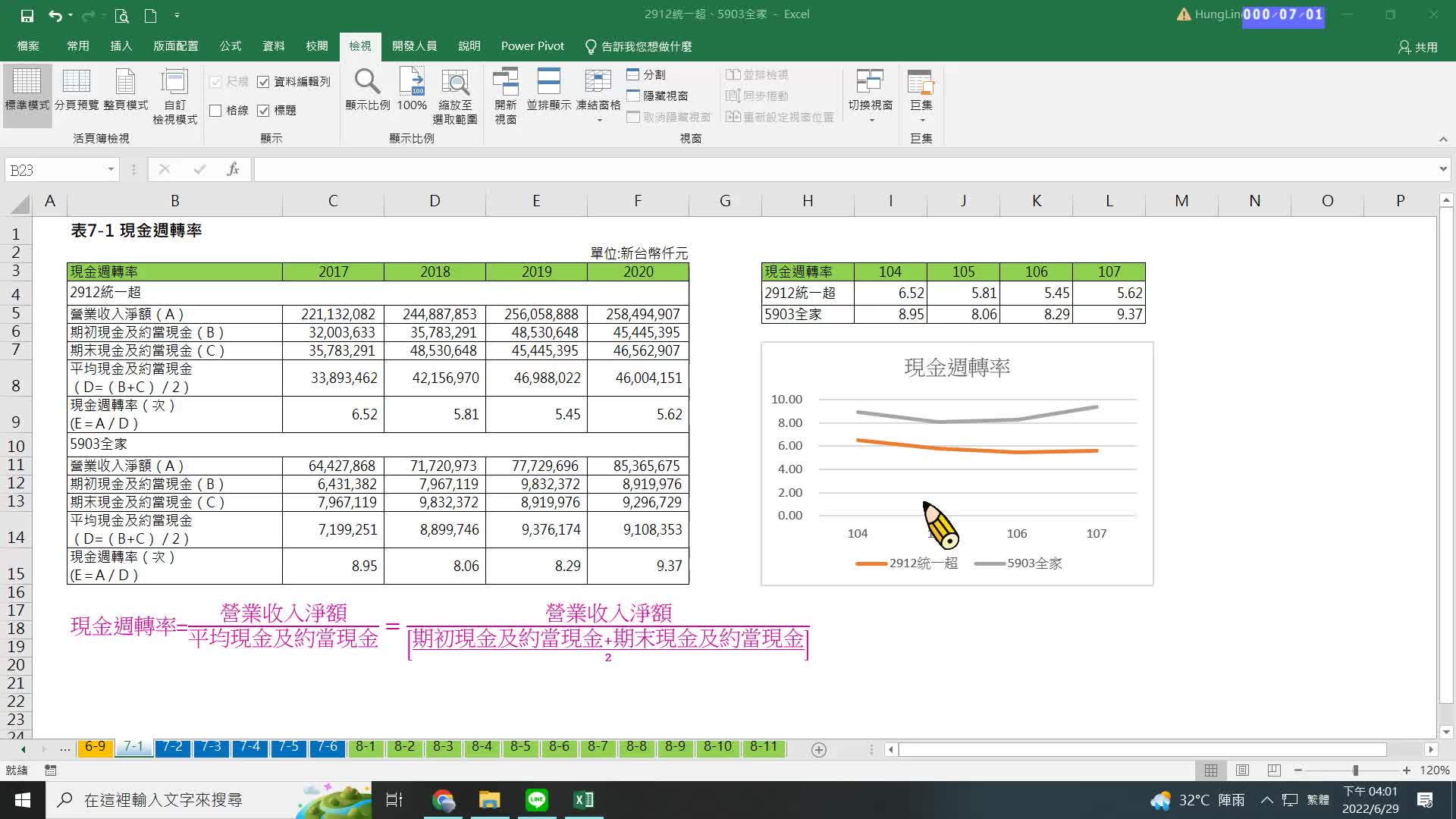The width and height of the screenshot is (1456, 819).
Task: Click Page Break Preview icon in status bar
Action: [x=1274, y=770]
